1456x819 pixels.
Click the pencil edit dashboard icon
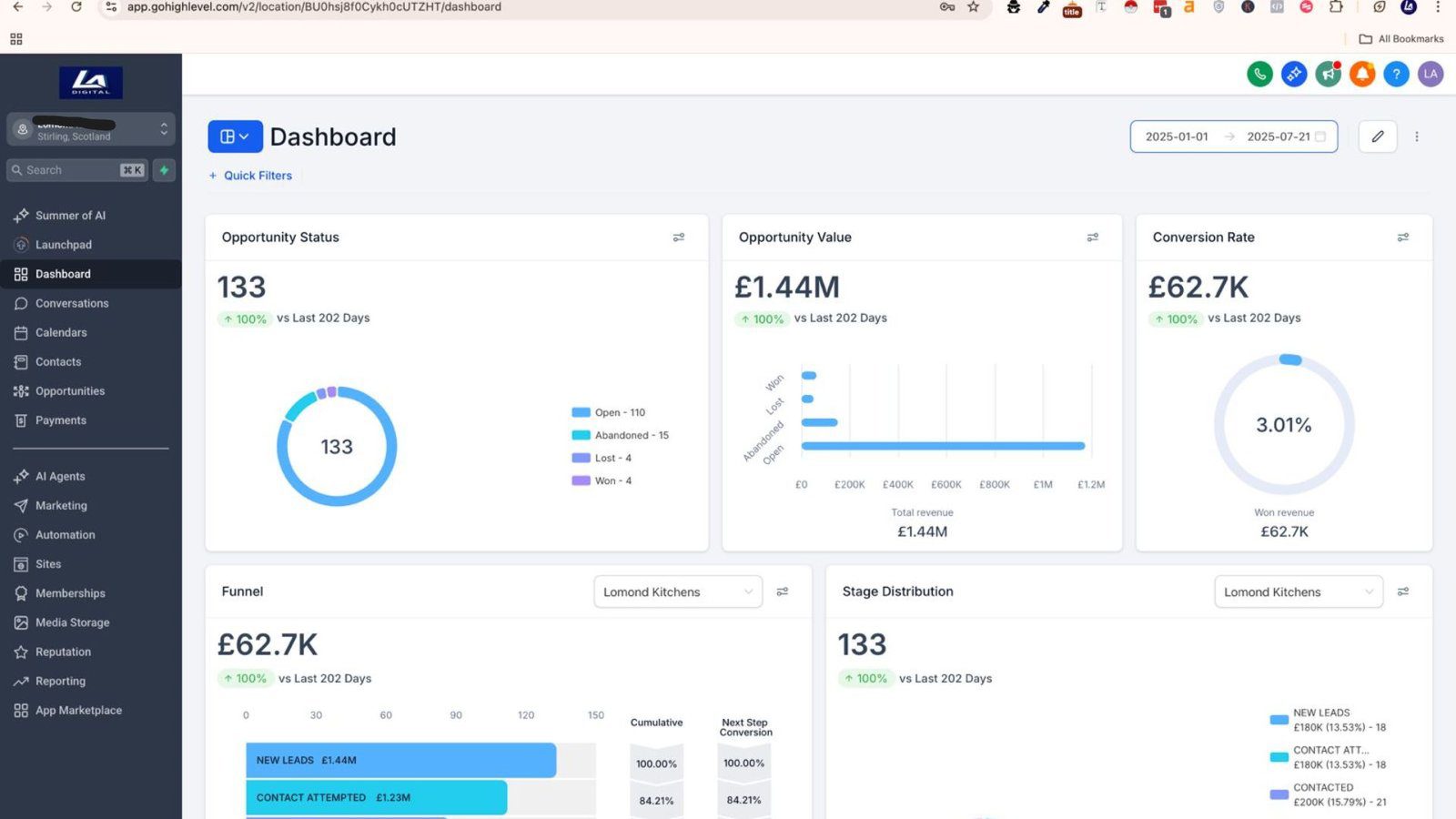(x=1378, y=136)
